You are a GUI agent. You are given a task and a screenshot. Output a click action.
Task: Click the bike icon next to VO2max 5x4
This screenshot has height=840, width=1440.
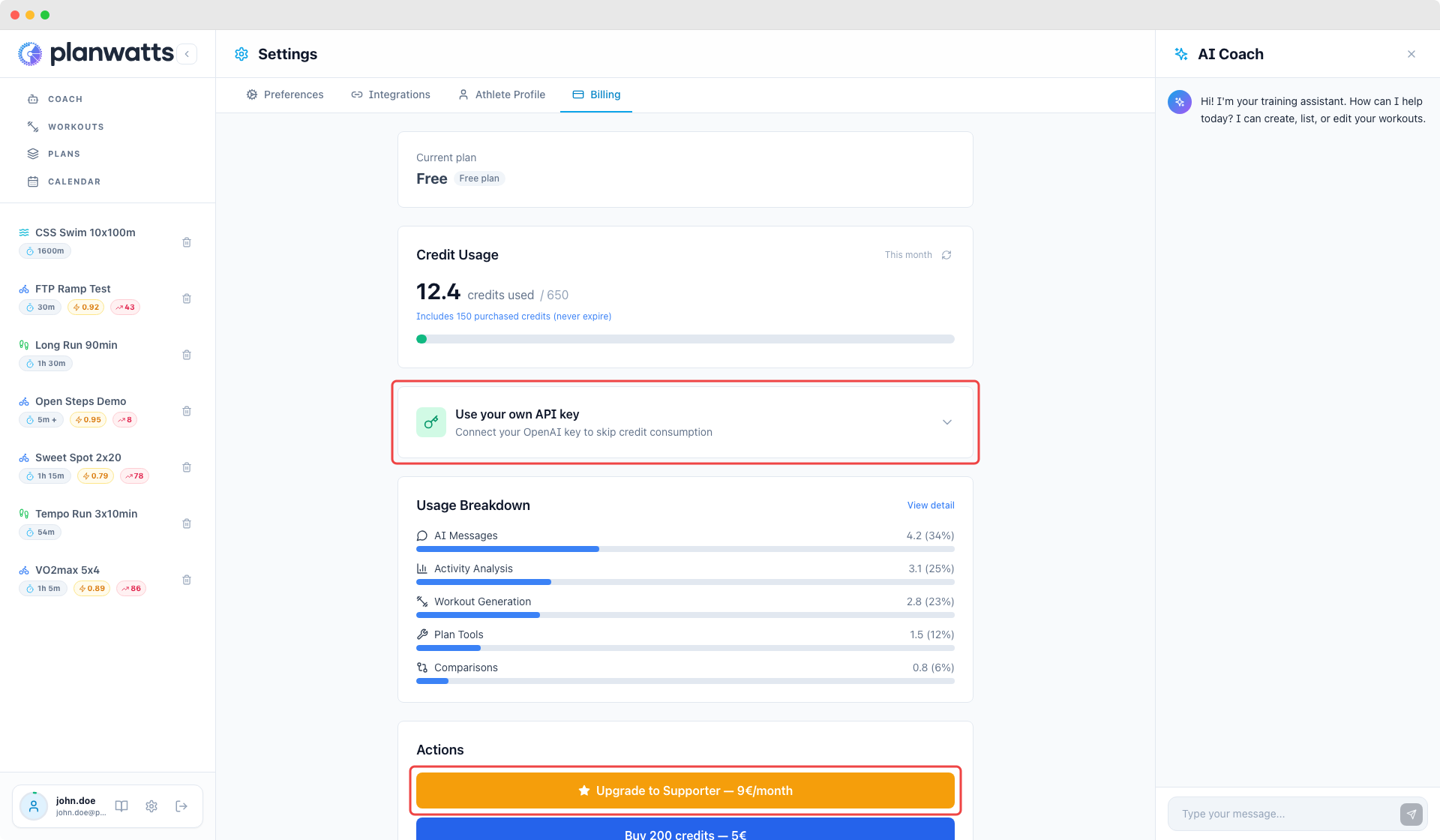(24, 570)
